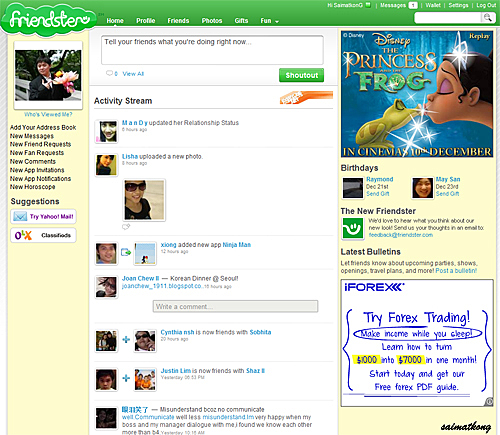Focus the Write a comment field
This screenshot has width=500, height=435.
click(235, 306)
